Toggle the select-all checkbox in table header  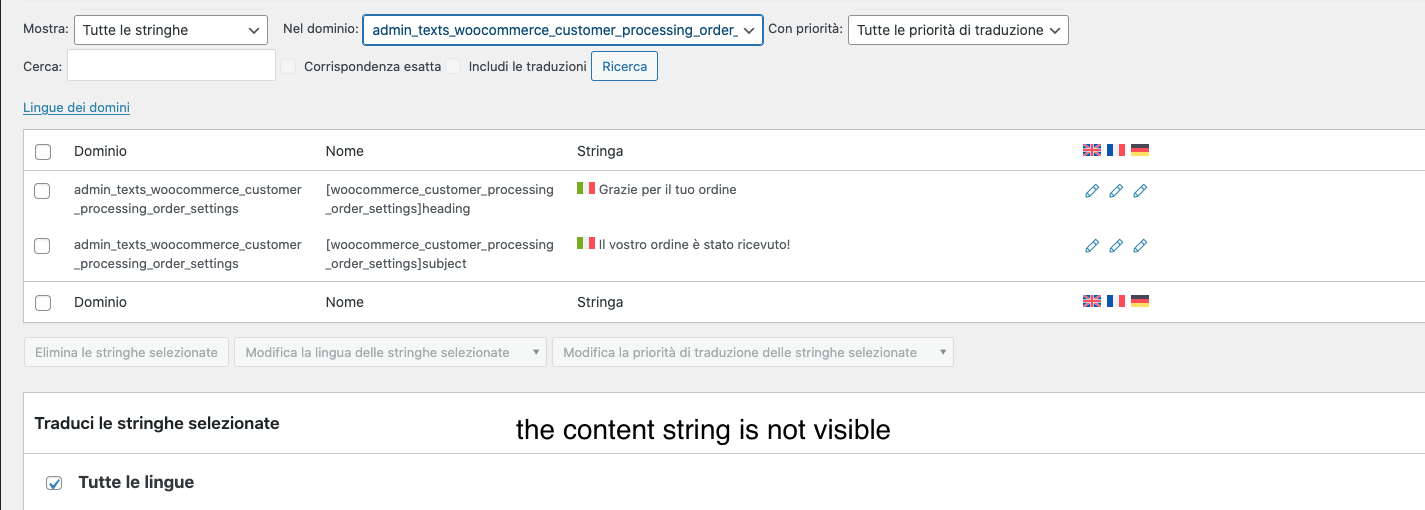(43, 152)
